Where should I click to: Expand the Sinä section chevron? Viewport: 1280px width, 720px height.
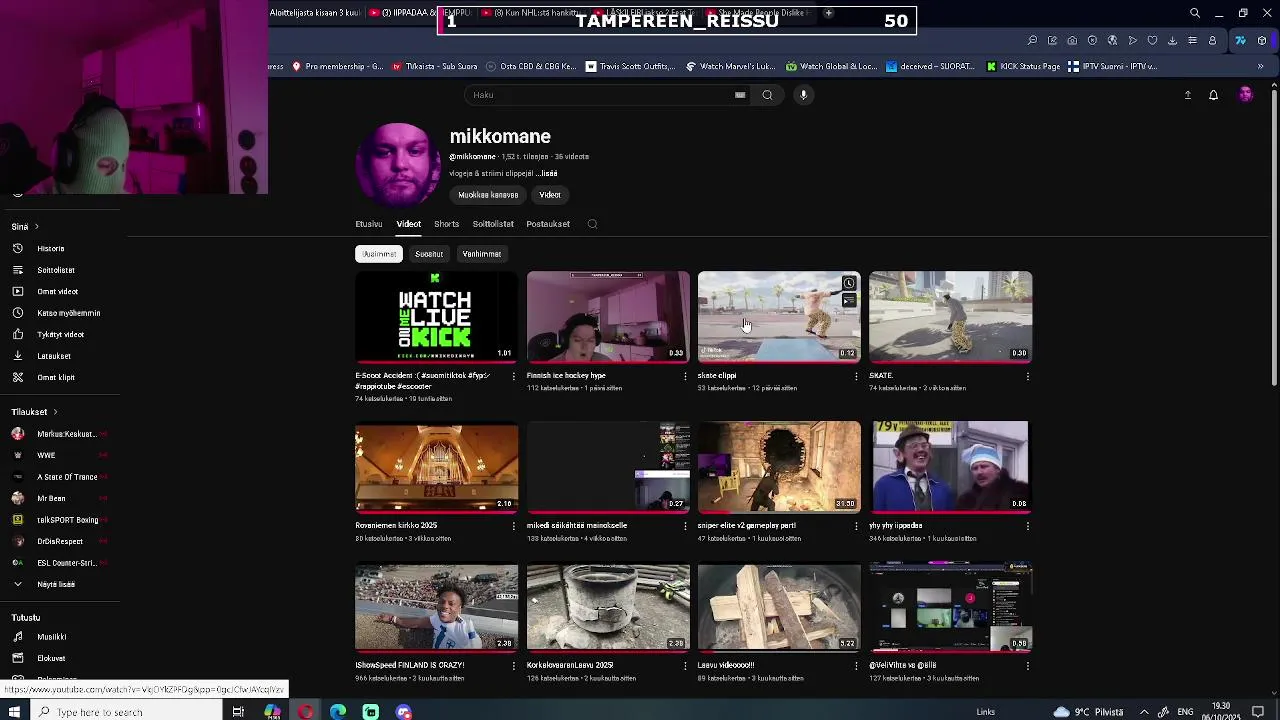pos(37,226)
